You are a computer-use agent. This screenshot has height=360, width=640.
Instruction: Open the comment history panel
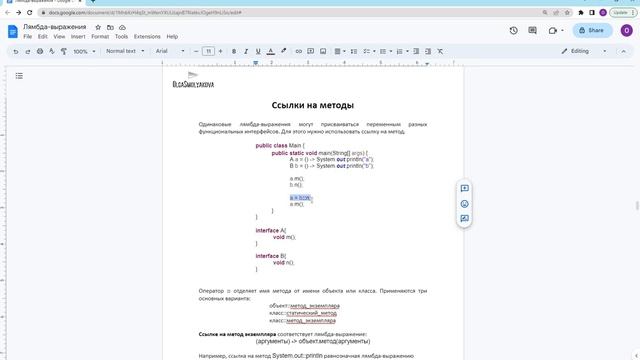[x=532, y=30]
